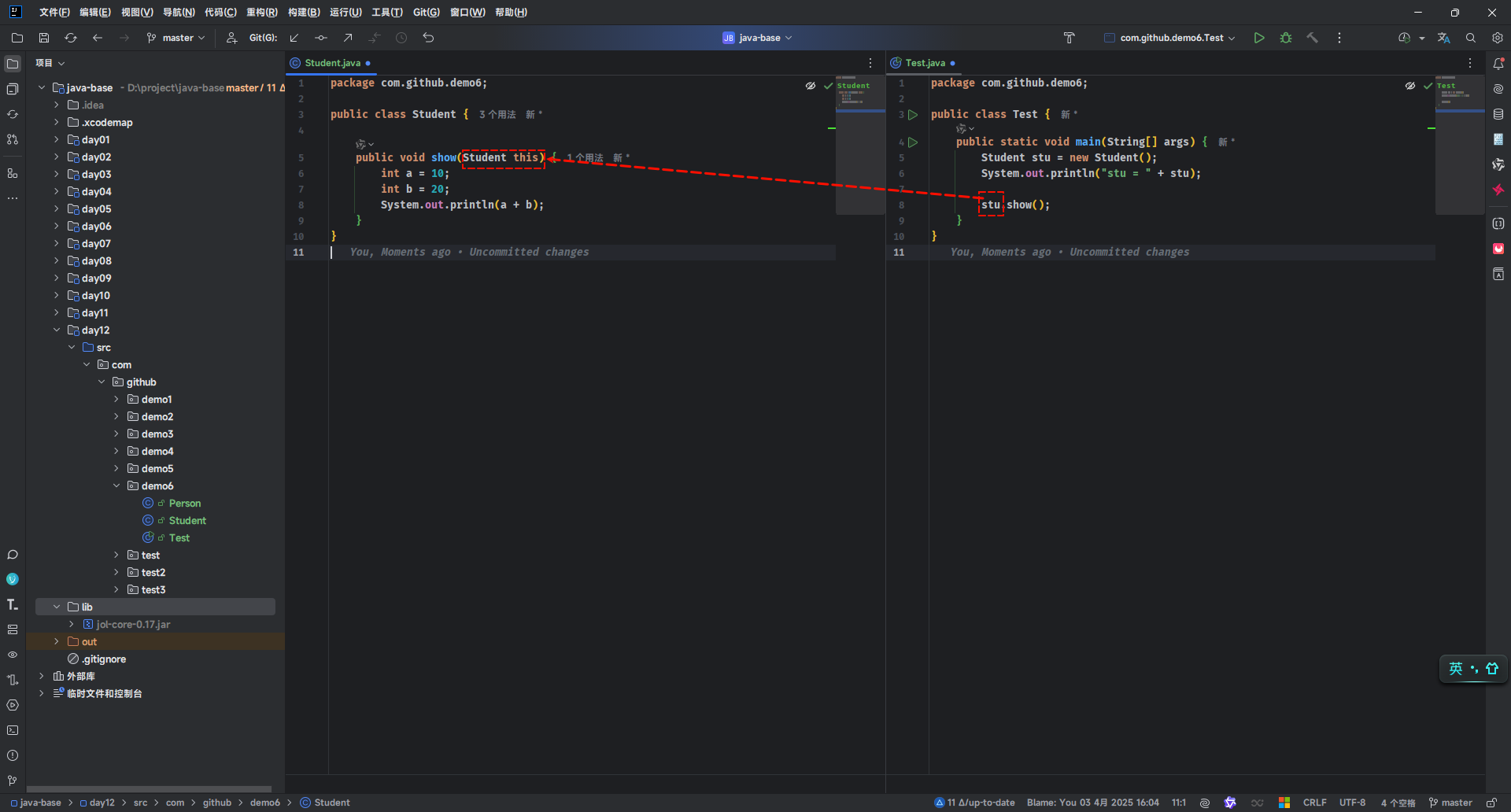Toggle the reader mode eye icon in Test.java
1511x812 pixels.
pyautogui.click(x=1410, y=86)
